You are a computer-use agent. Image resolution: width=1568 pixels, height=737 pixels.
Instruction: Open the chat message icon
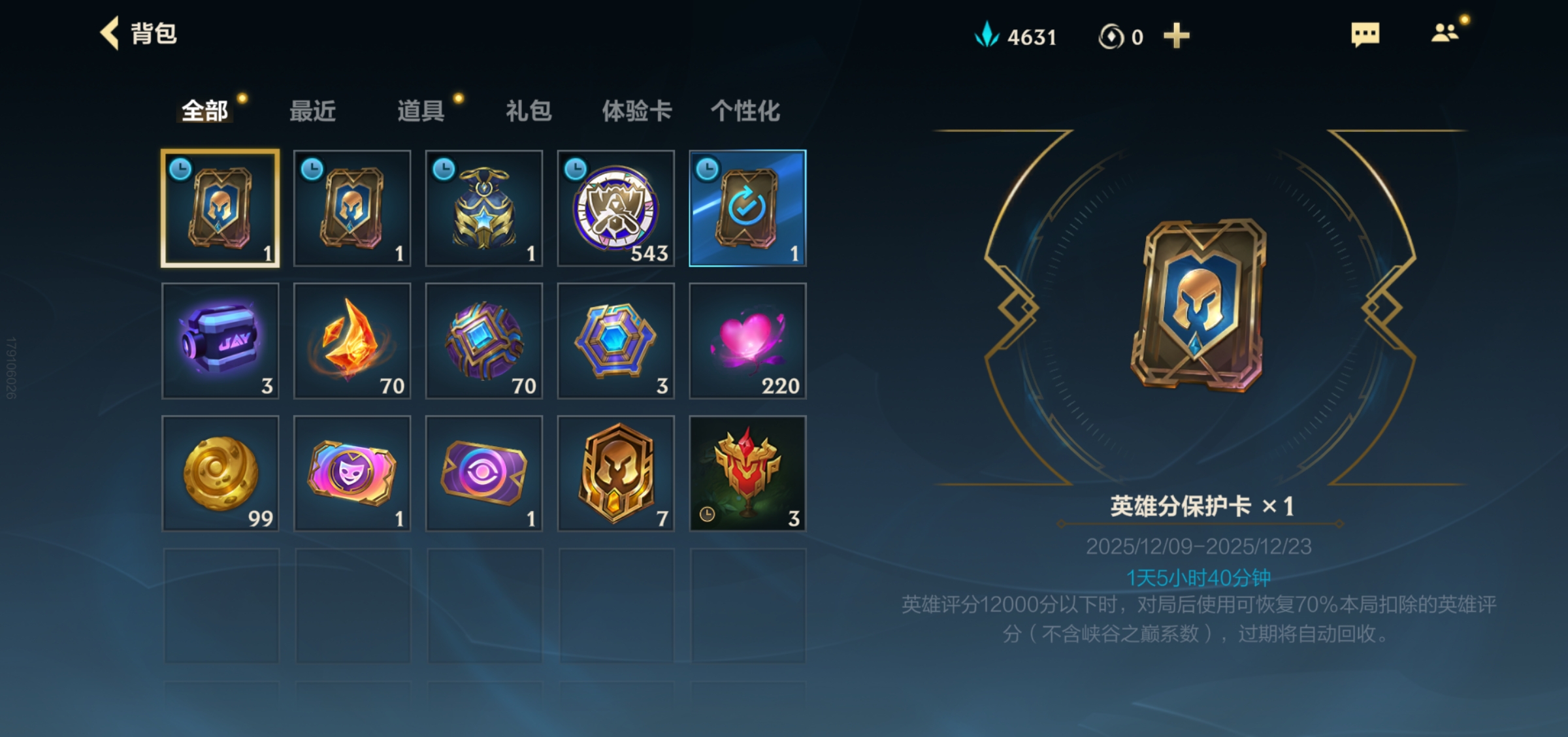[x=1365, y=35]
